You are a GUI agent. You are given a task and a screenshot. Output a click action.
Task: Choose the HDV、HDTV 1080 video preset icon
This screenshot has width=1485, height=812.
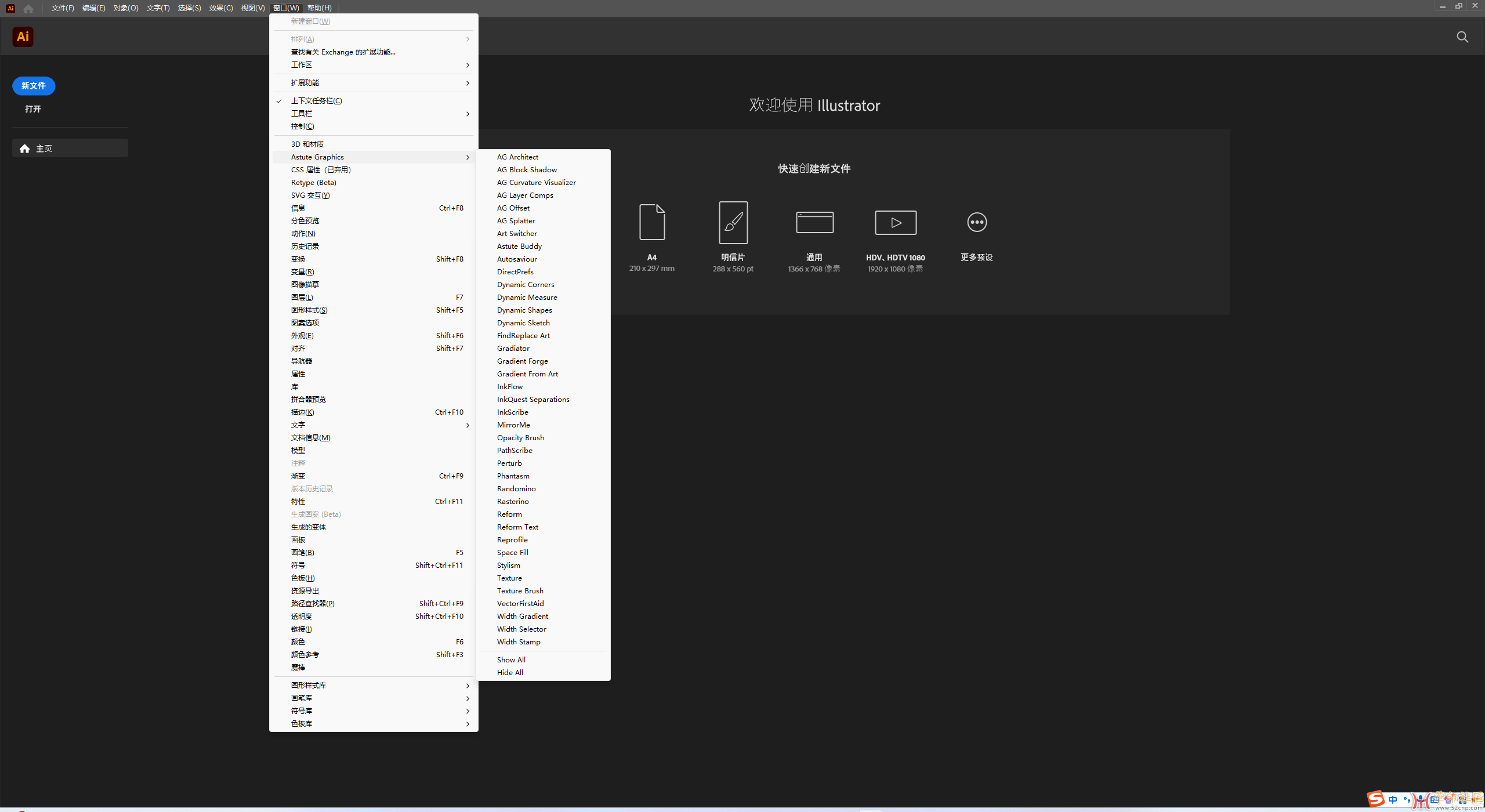tap(896, 222)
